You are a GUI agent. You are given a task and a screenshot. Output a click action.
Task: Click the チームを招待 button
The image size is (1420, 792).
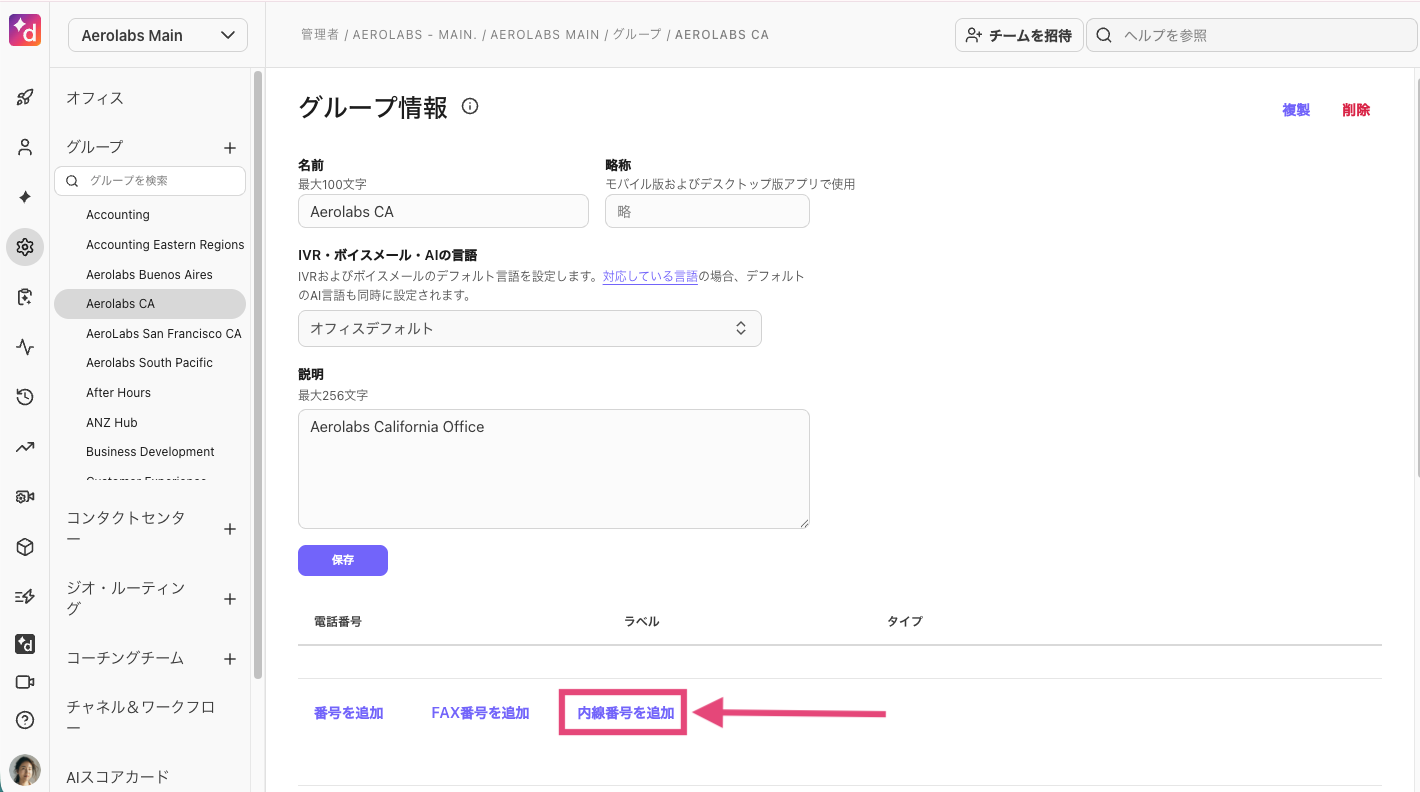1019,35
